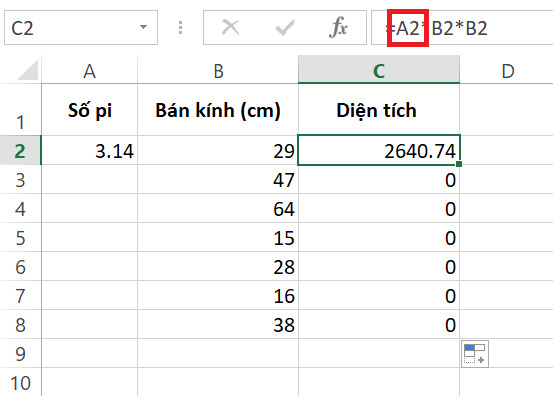Click the Bán kính (cm) header cell
The height and width of the screenshot is (396, 553).
coord(218,110)
